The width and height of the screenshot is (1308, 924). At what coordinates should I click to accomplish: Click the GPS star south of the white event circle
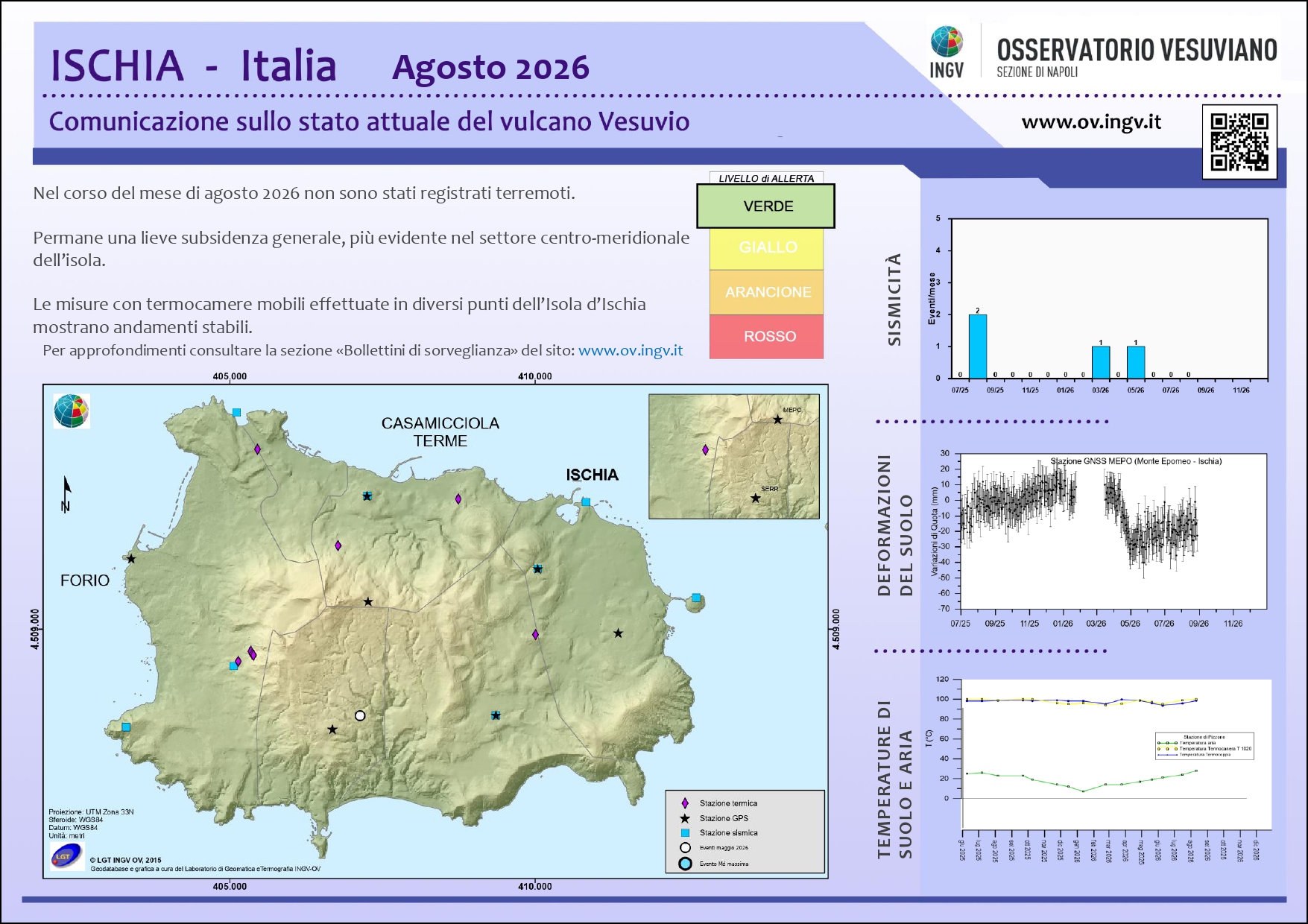(332, 730)
